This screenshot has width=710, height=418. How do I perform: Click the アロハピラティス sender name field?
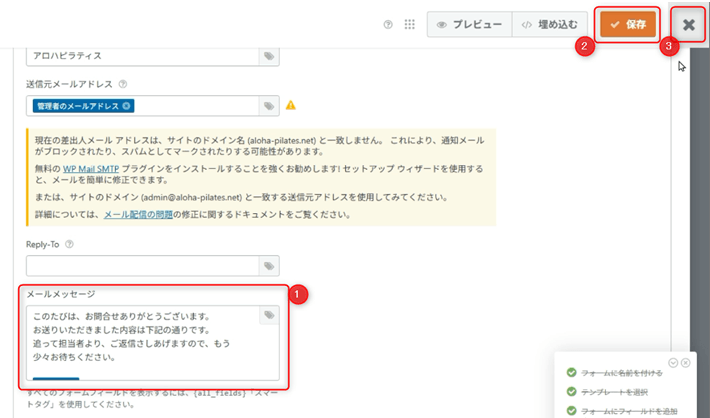tap(143, 56)
